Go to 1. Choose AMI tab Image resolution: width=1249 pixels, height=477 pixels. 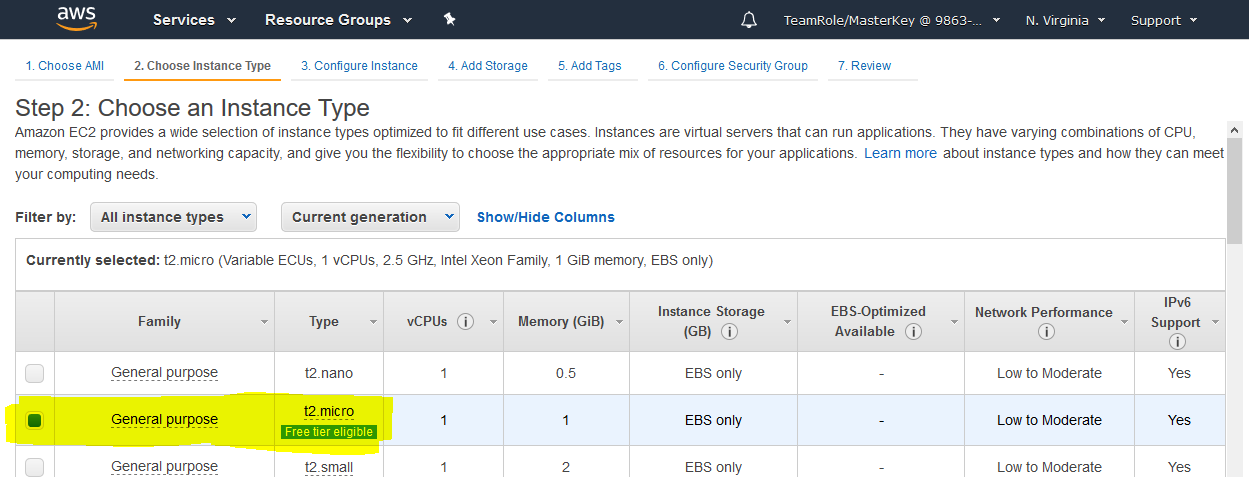point(65,66)
